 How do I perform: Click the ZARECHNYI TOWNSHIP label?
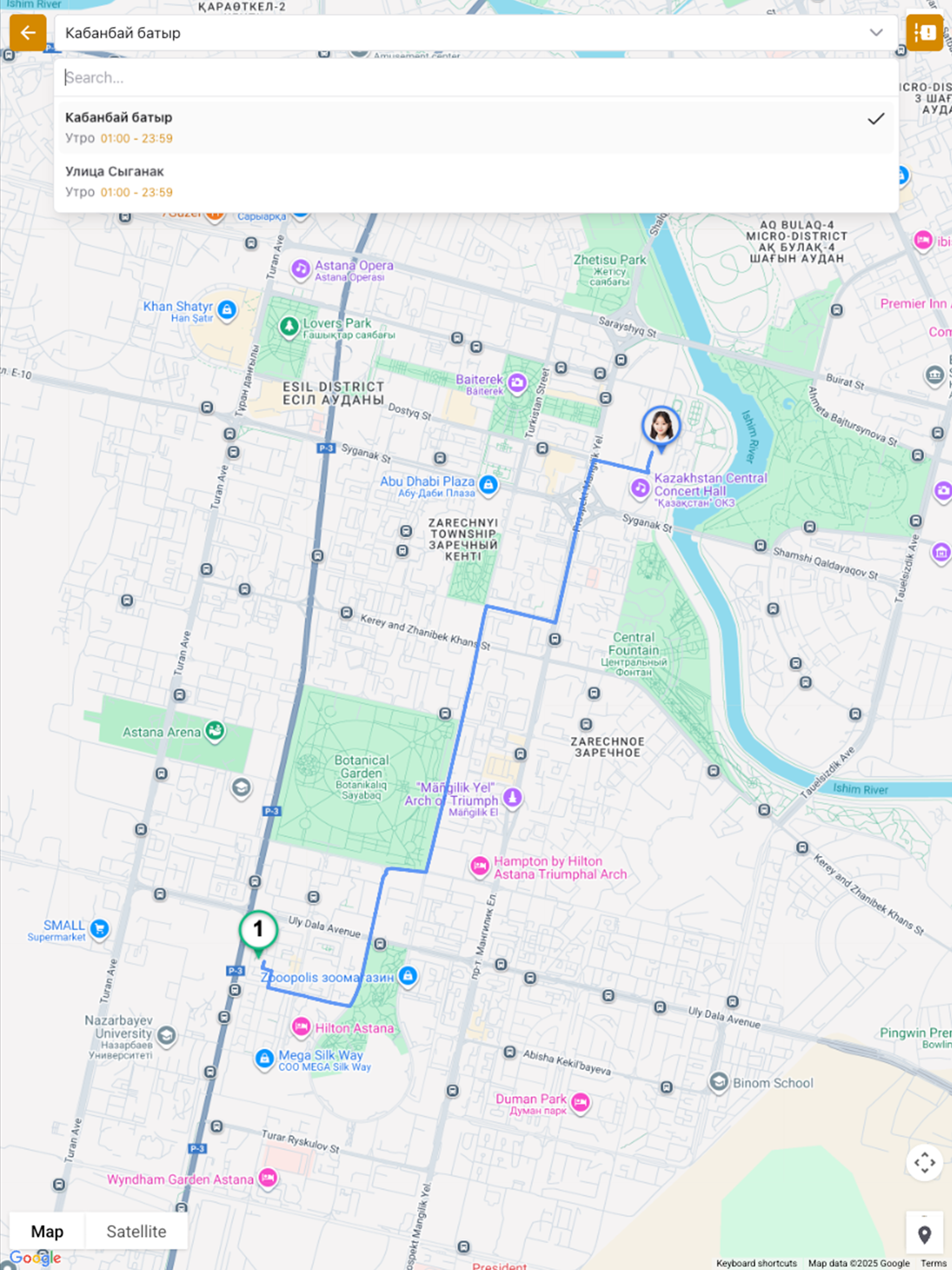[x=463, y=539]
